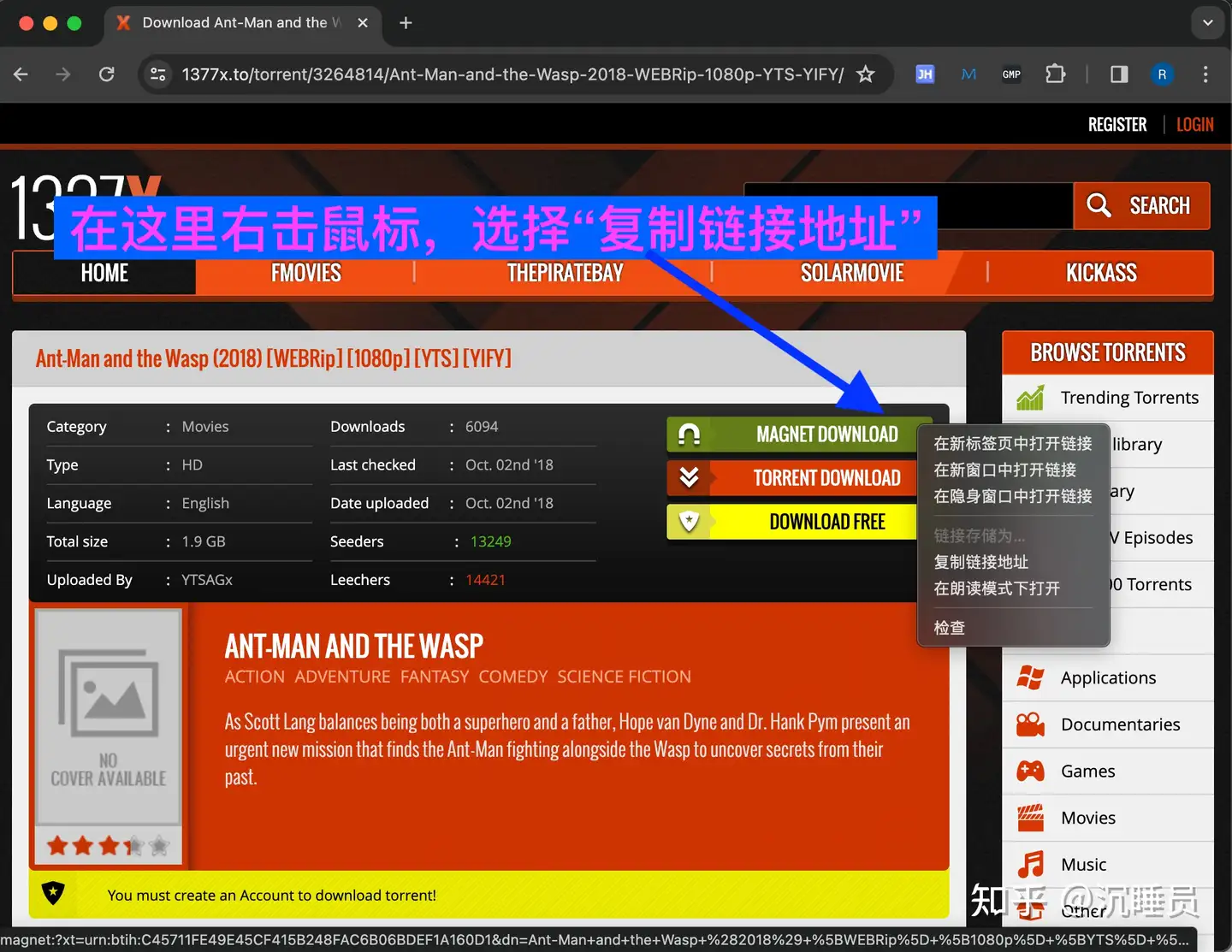The height and width of the screenshot is (952, 1232).
Task: Open the JH browser extension
Action: coord(925,74)
